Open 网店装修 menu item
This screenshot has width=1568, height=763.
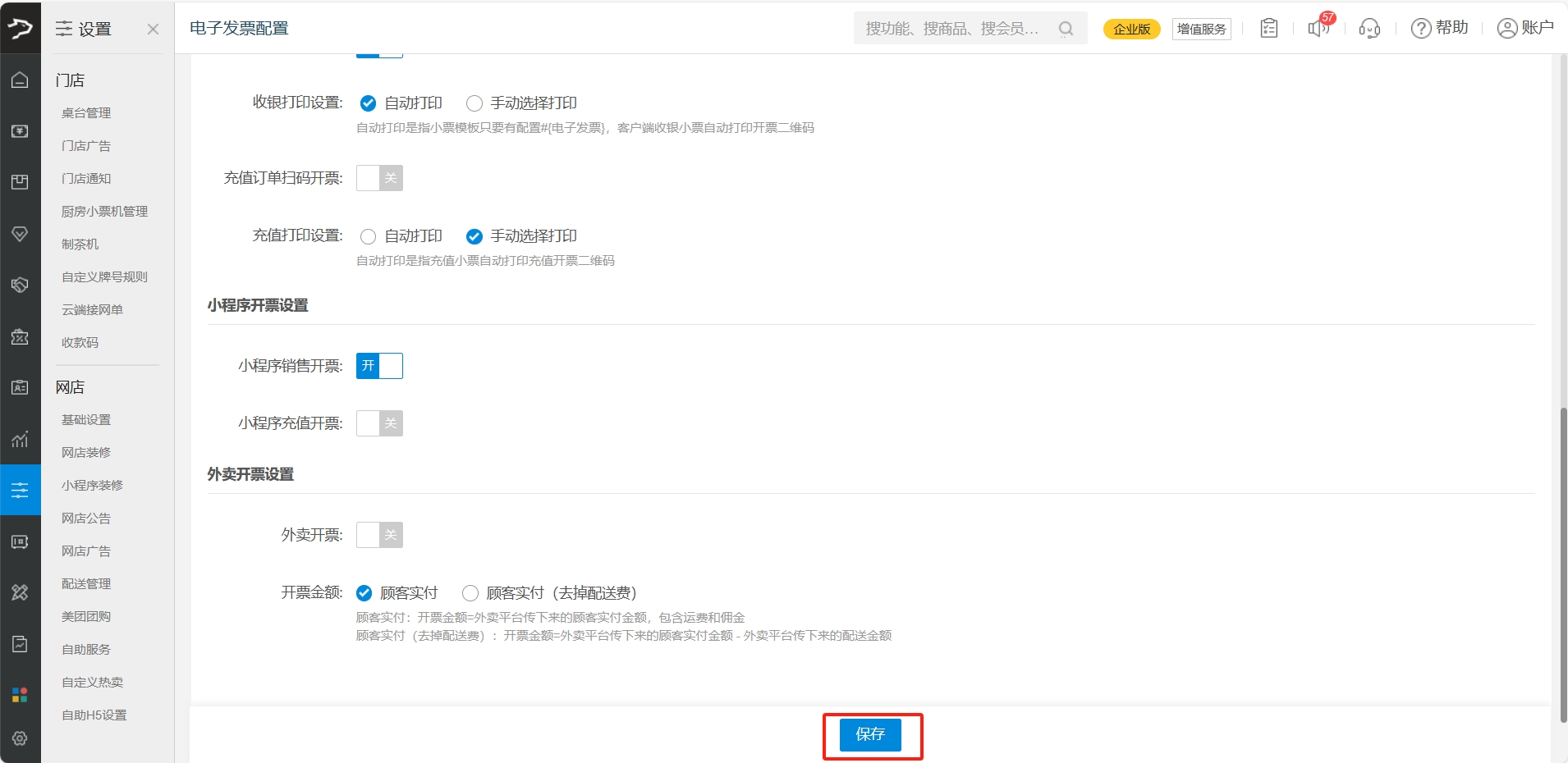click(x=86, y=453)
